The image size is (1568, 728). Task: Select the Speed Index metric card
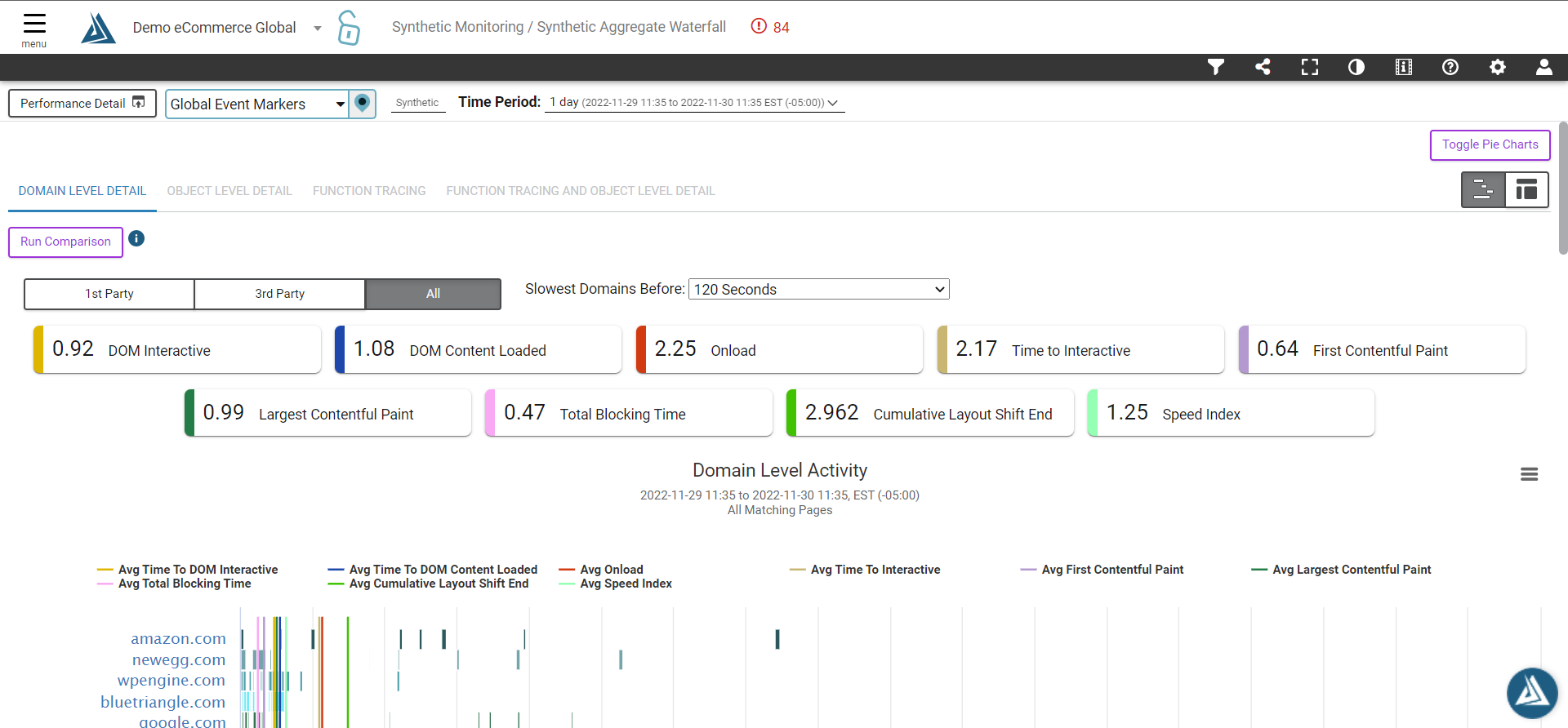pyautogui.click(x=1232, y=413)
